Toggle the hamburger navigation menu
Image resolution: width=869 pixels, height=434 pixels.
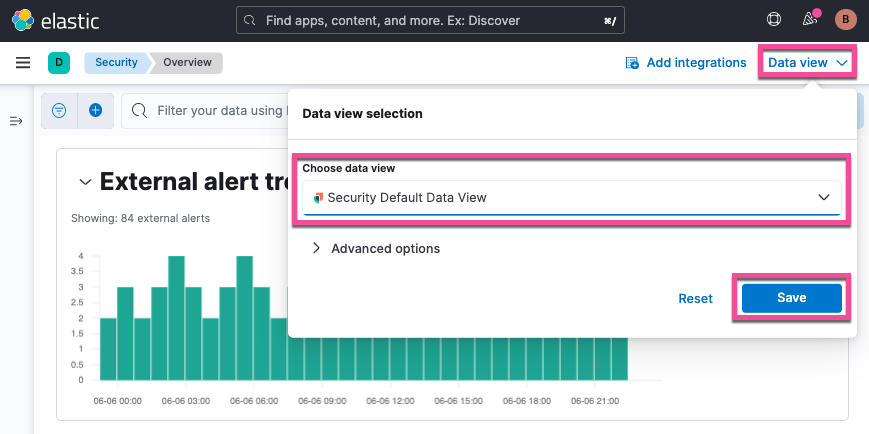(22, 63)
